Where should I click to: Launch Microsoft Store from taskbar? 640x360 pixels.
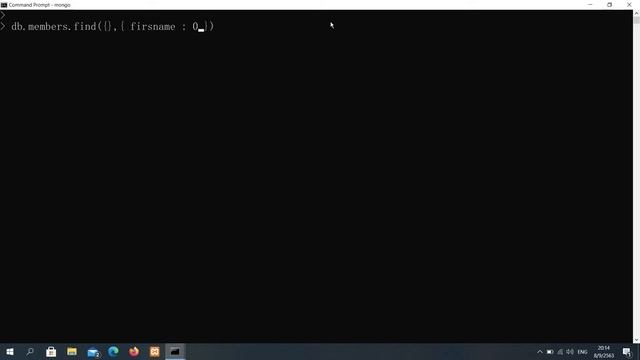click(51, 351)
